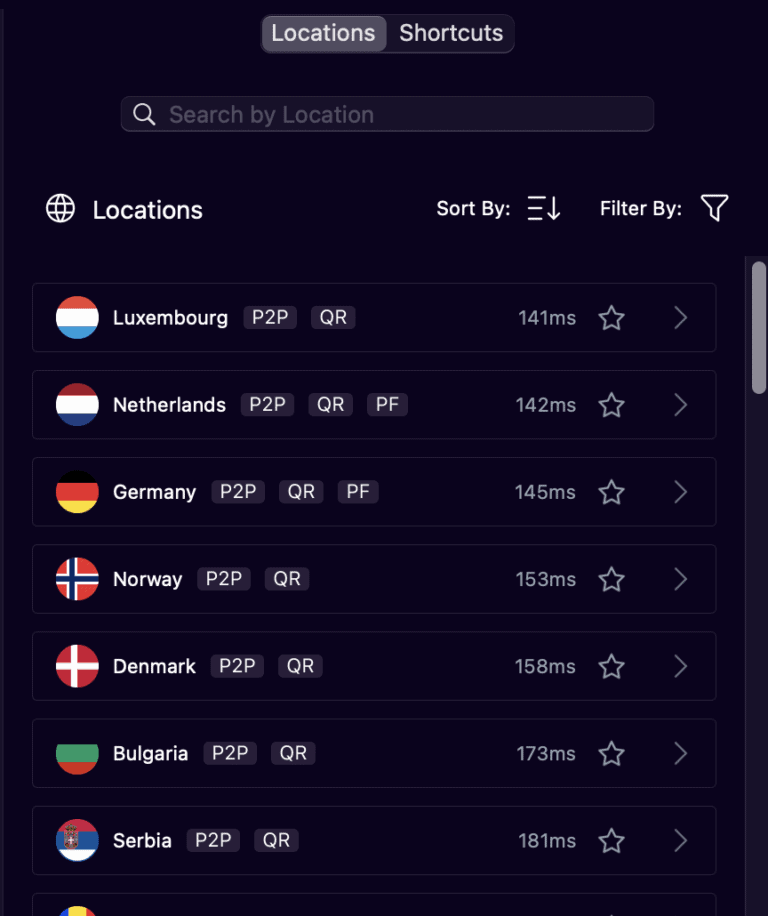Click the Netherlands PF tag

(x=387, y=405)
